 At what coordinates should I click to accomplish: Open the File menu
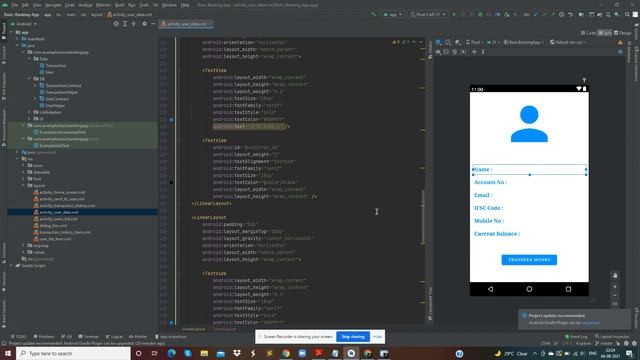coord(15,5)
